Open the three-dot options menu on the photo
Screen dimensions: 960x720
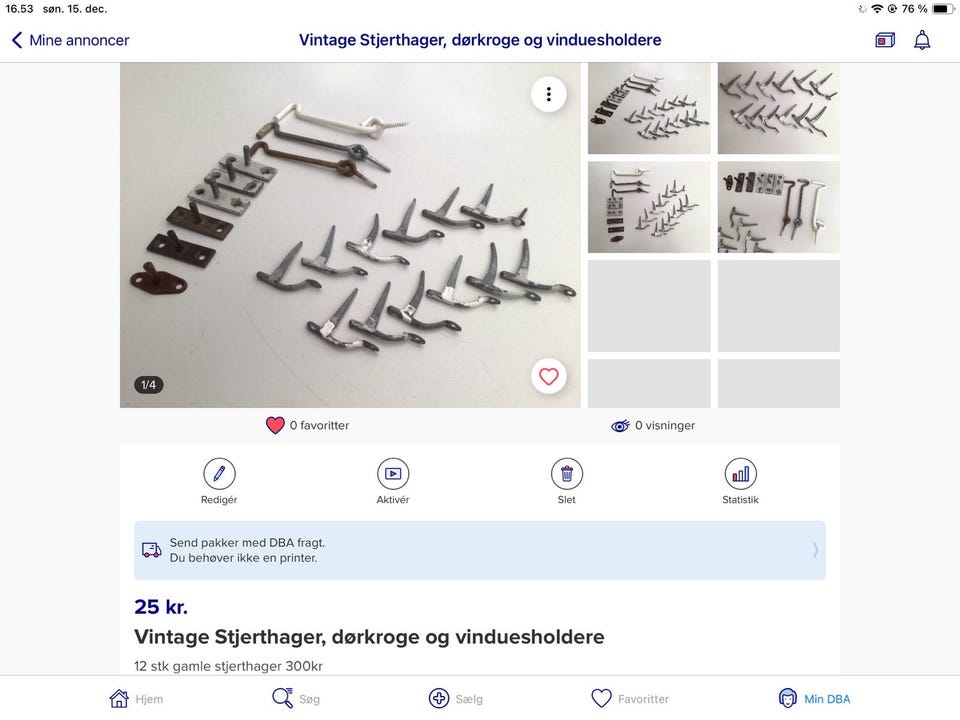pos(549,94)
